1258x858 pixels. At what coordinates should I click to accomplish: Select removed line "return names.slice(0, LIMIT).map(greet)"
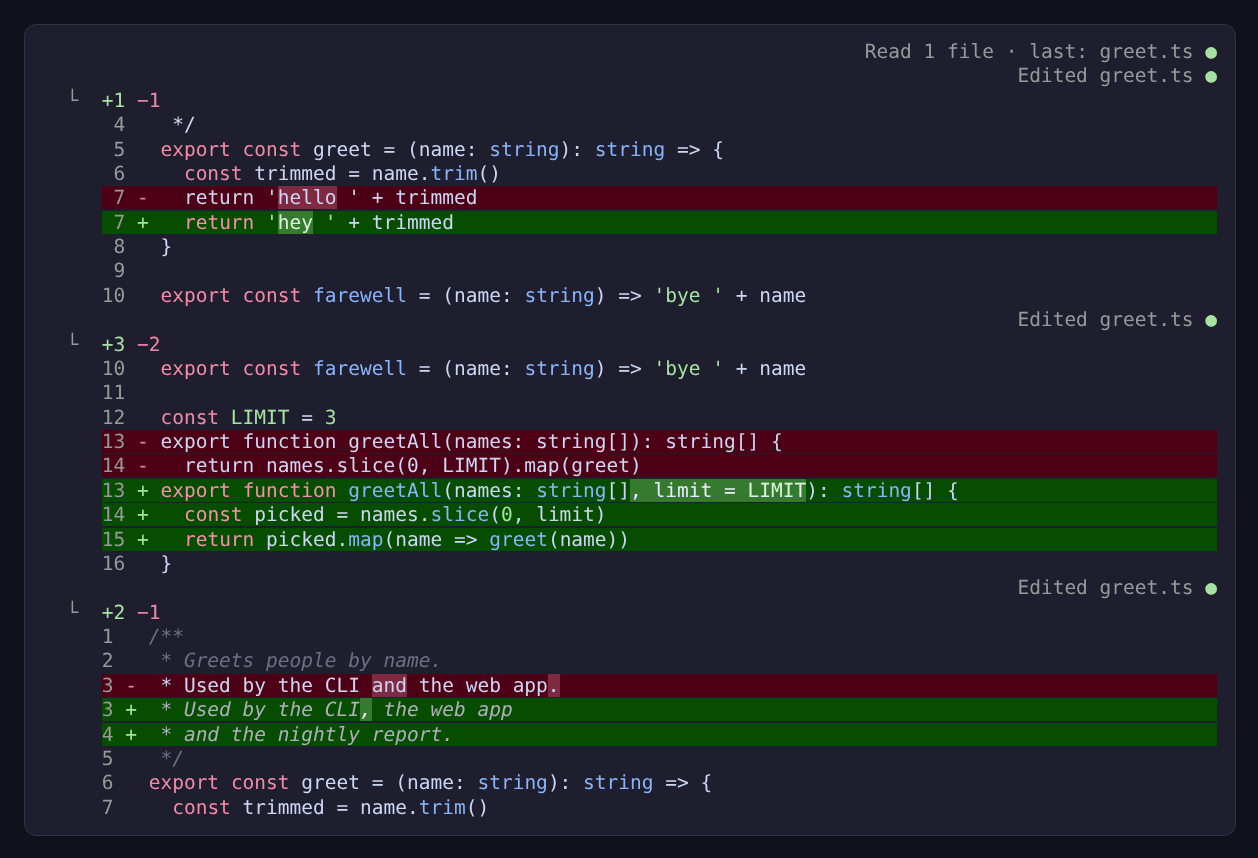[x=659, y=466]
